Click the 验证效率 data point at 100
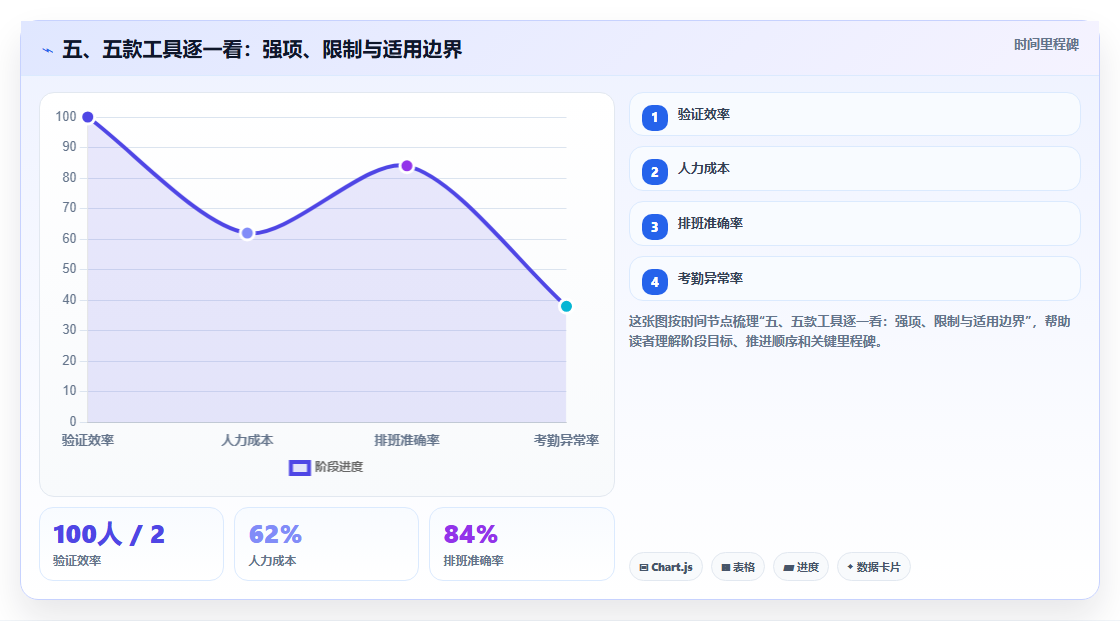Screen dimensions: 1120x621 pyautogui.click(x=88, y=117)
